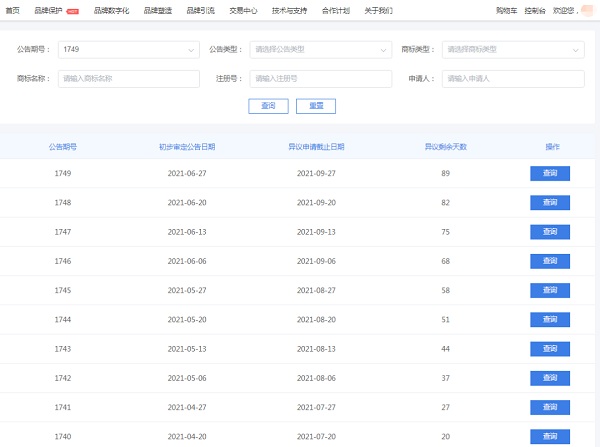
Task: Select remaining days value 89
Action: tap(445, 173)
